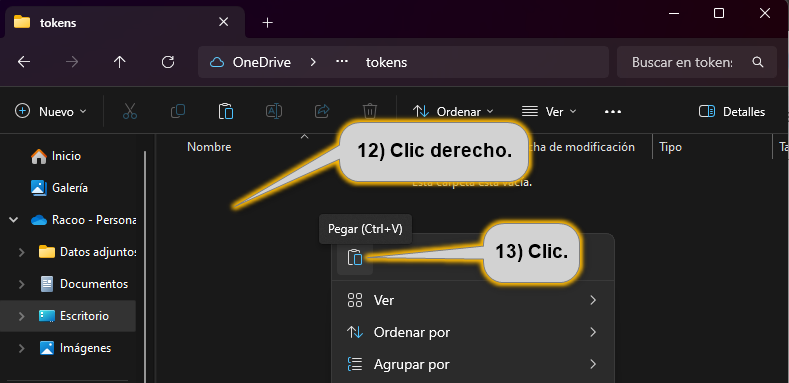789x383 pixels.
Task: Expand the Escritorio folder
Action: click(x=22, y=316)
